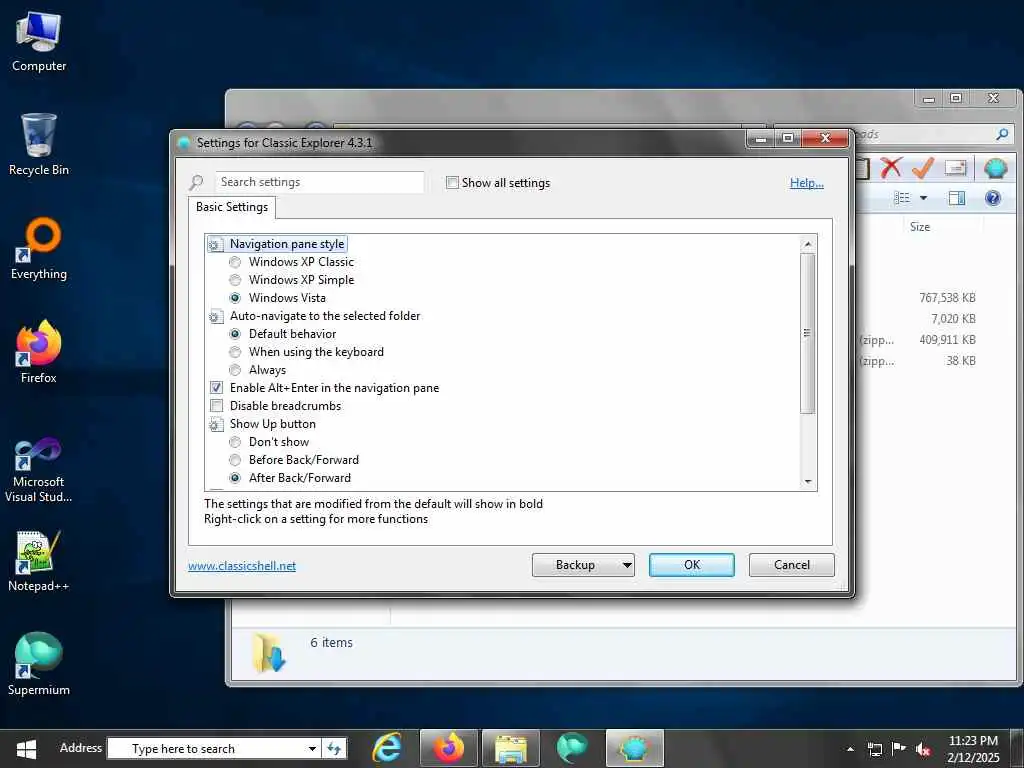
Task: Open the Backup dropdown button
Action: 583,565
